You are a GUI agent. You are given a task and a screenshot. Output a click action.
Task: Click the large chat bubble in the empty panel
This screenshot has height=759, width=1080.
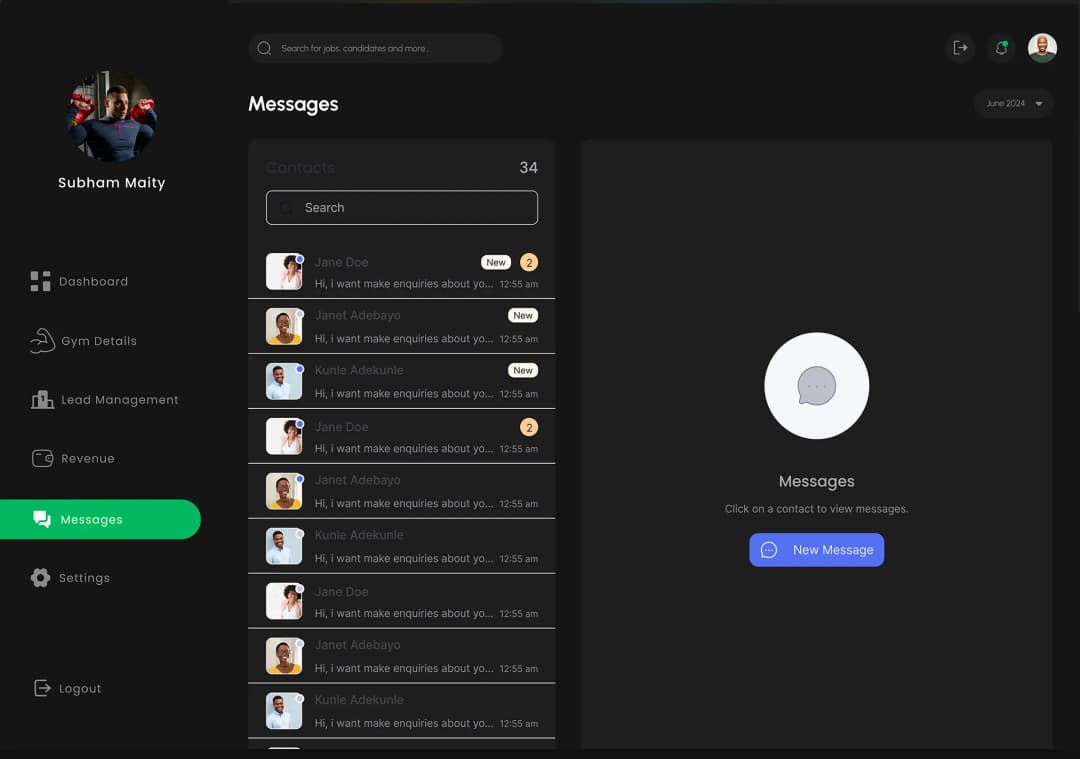tap(816, 386)
